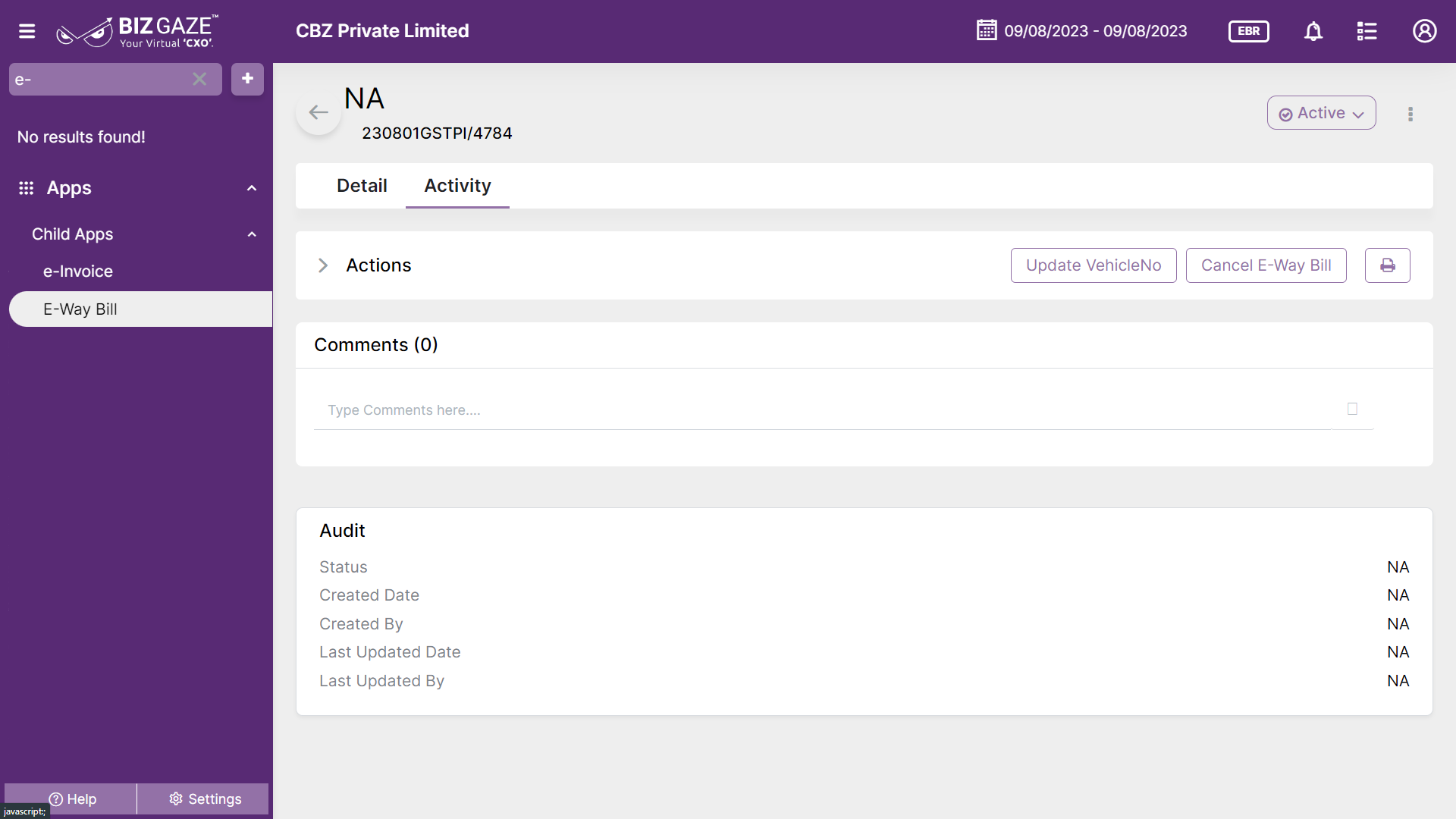Click the Last Updated By label
This screenshot has width=1456, height=819.
point(381,681)
